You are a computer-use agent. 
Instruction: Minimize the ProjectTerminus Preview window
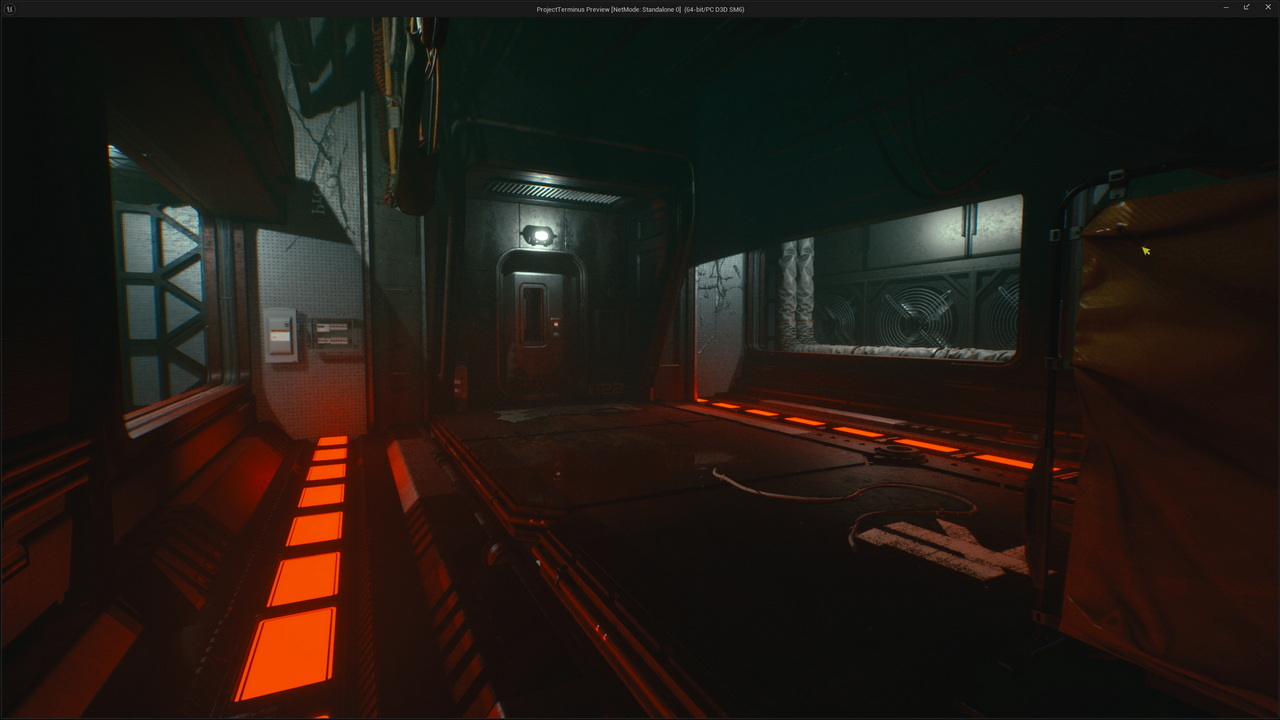(1226, 8)
